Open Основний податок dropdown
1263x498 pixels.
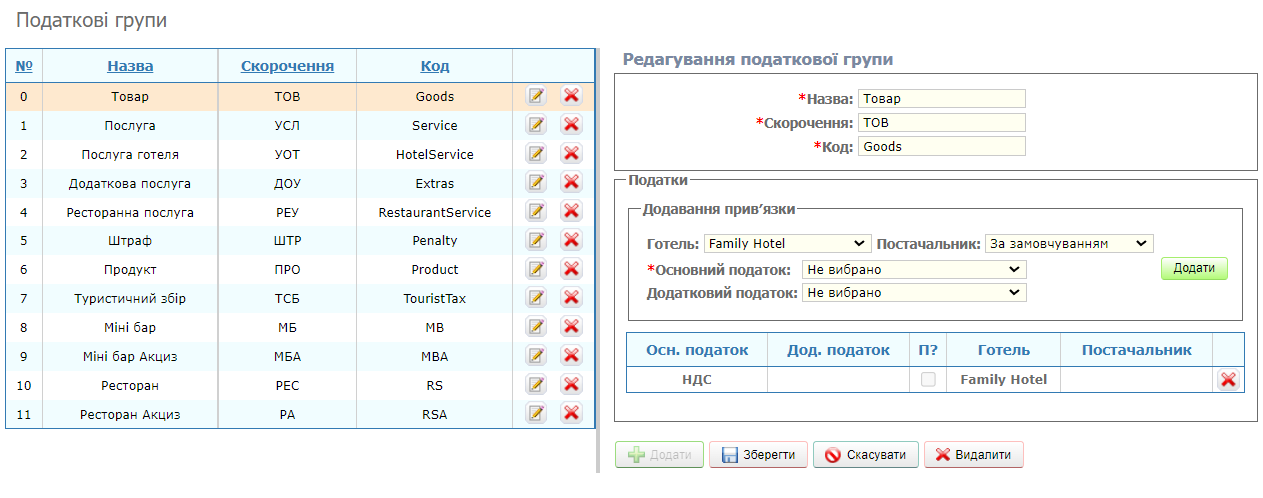(x=914, y=270)
